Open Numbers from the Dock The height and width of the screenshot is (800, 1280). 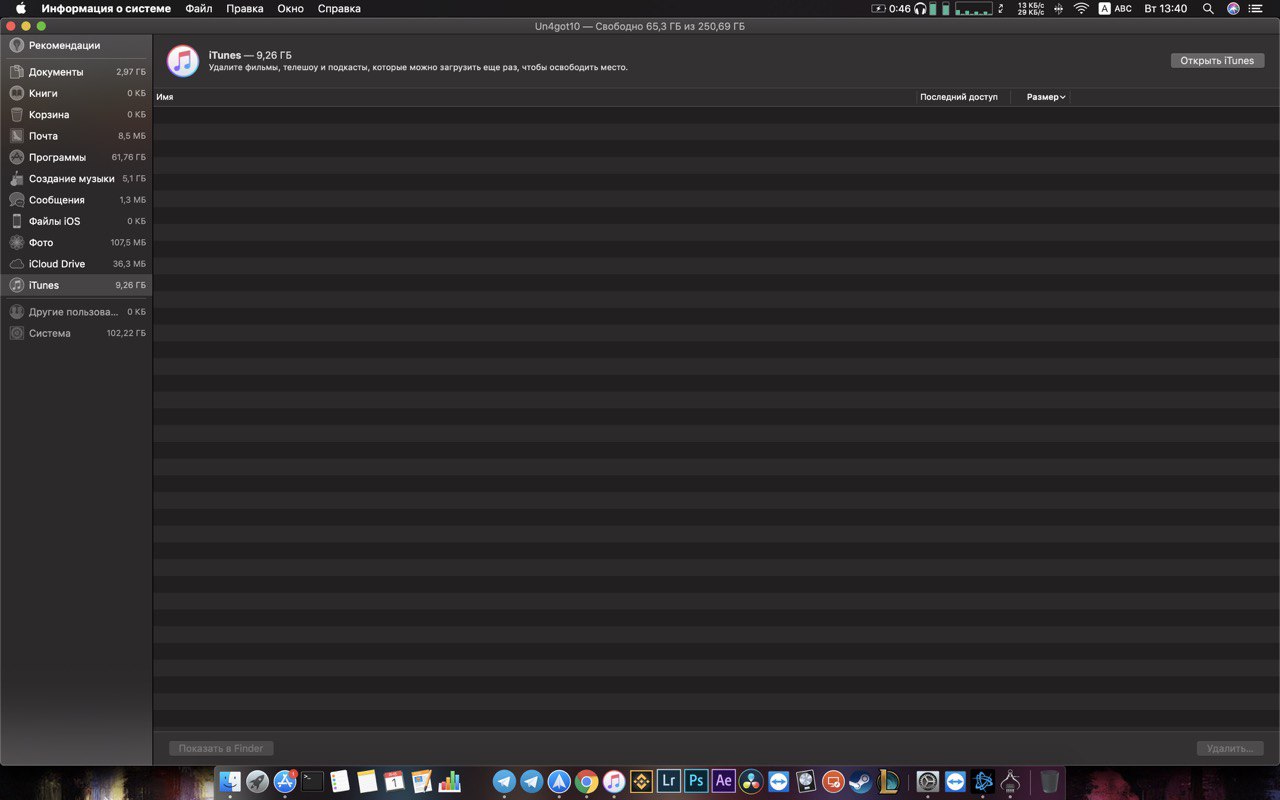coord(449,781)
